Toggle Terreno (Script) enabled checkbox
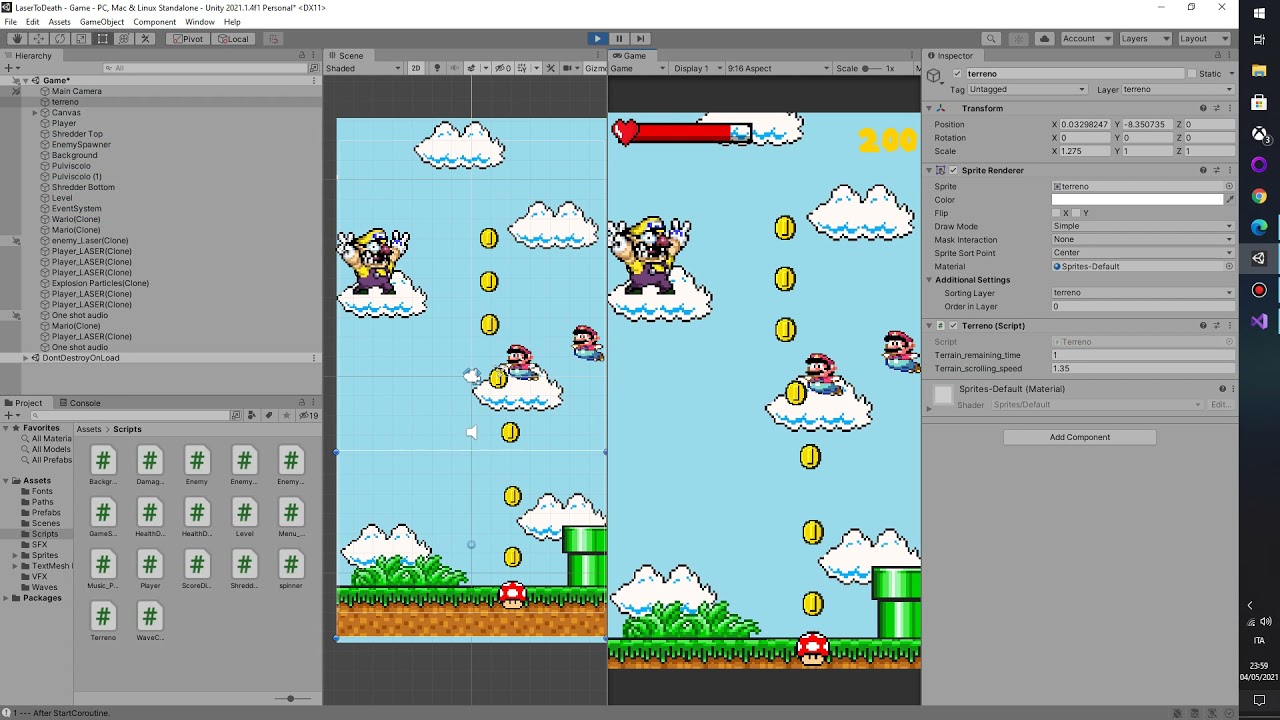Viewport: 1280px width, 720px height. click(953, 326)
